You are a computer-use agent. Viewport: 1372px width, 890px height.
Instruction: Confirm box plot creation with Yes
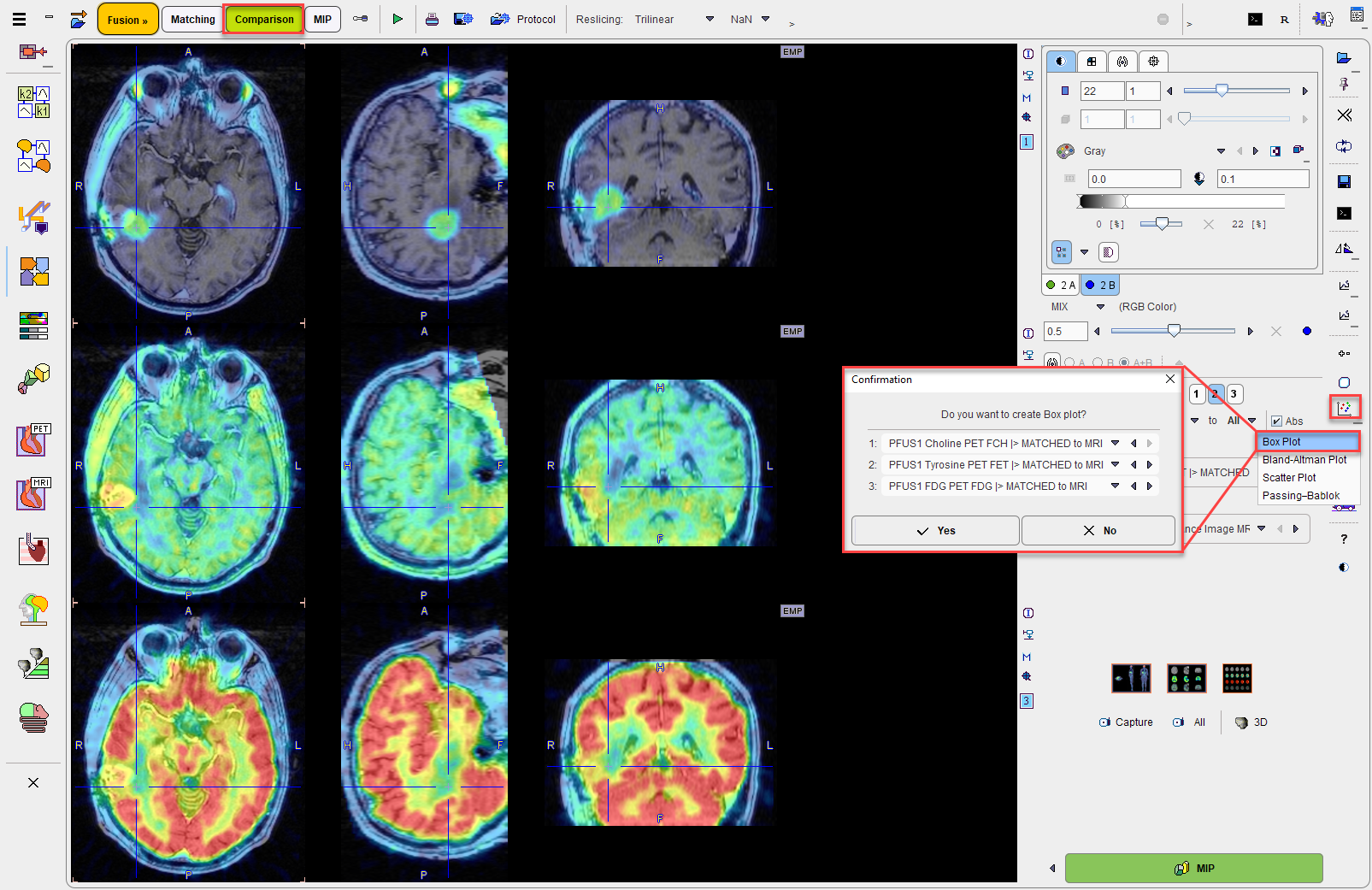[935, 530]
